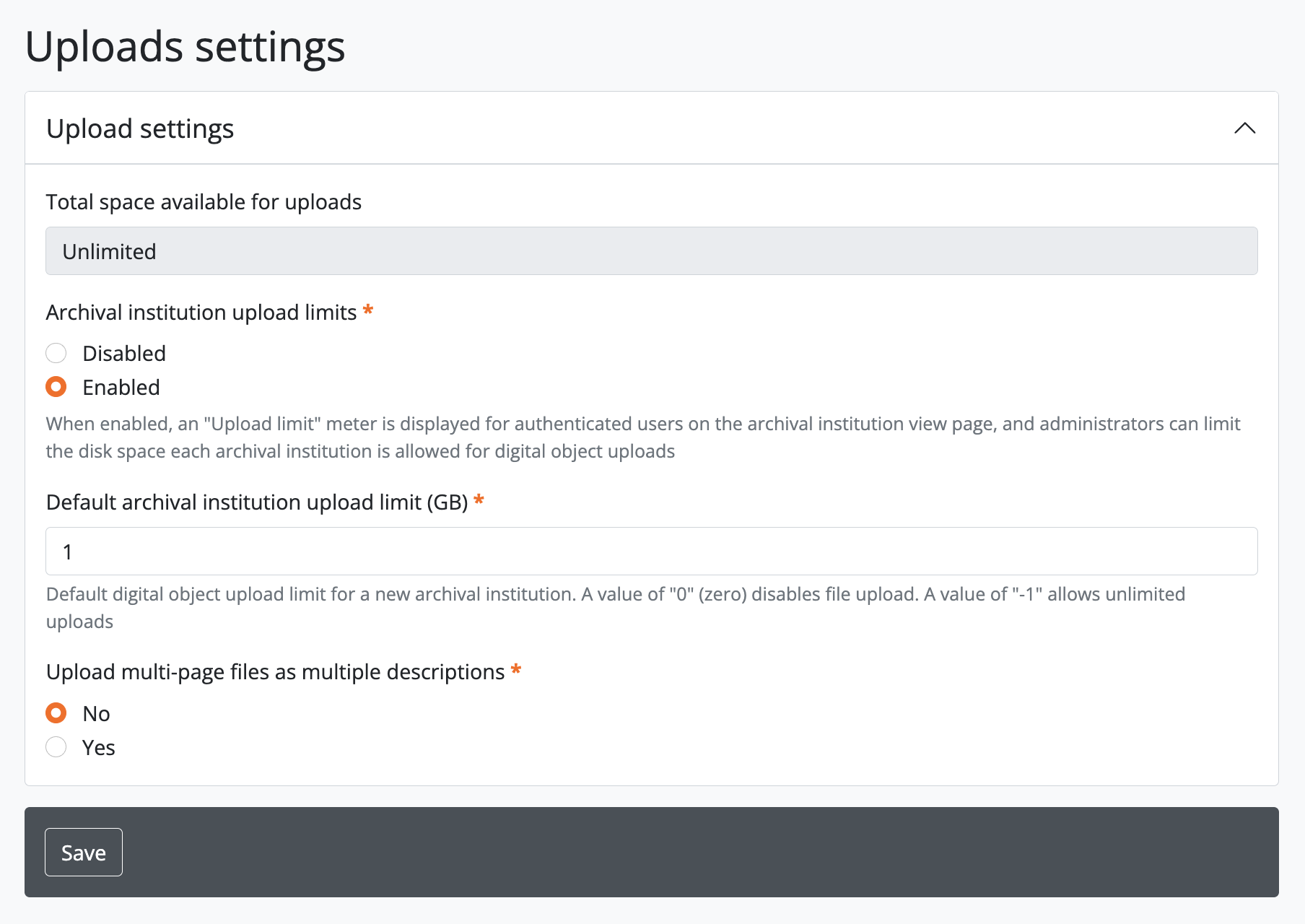
Task: Click the 'Yes' option label text
Action: (99, 748)
